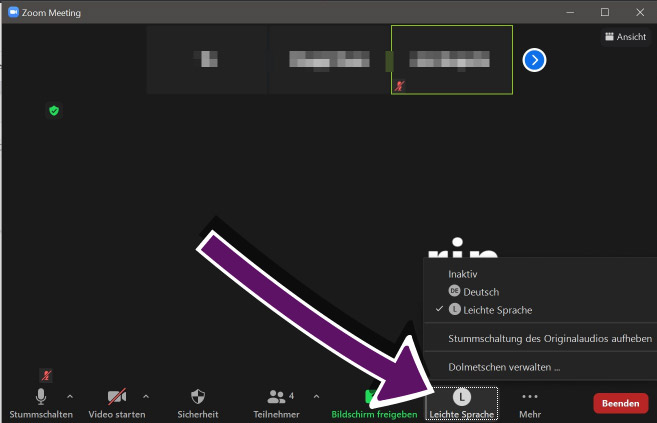Close the Zoom Meeting window

click(x=640, y=12)
